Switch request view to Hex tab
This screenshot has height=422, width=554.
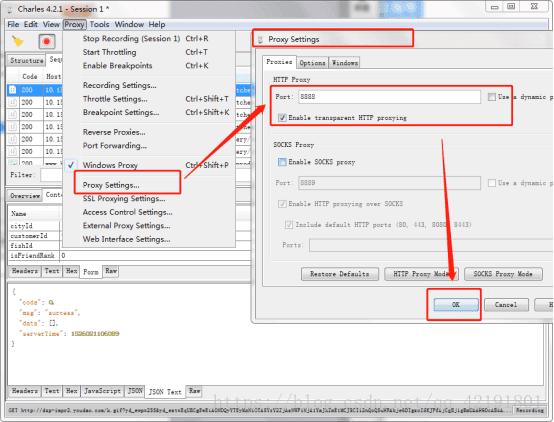pyautogui.click(x=71, y=271)
